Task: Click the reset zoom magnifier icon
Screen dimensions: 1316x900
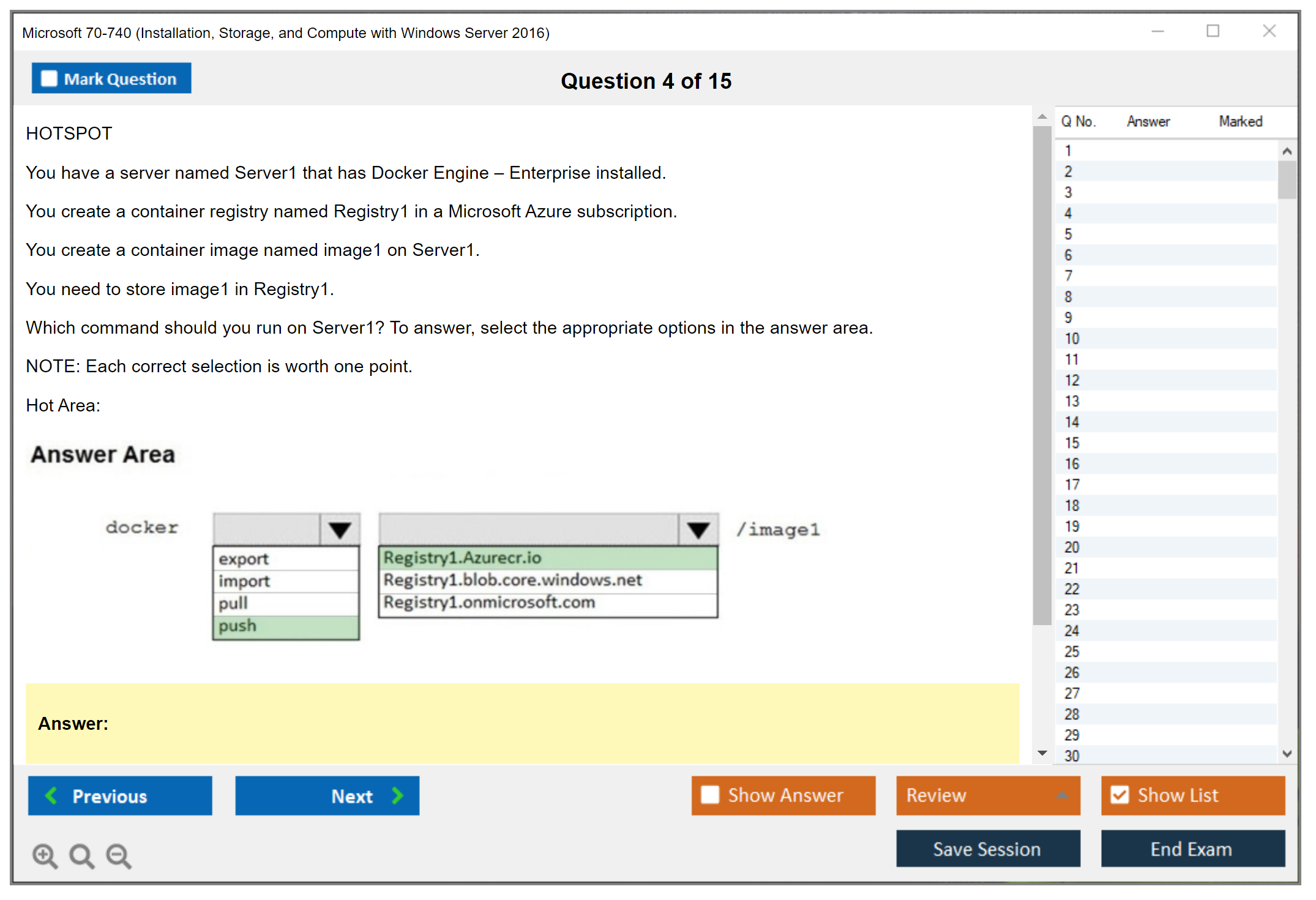Action: (x=81, y=855)
